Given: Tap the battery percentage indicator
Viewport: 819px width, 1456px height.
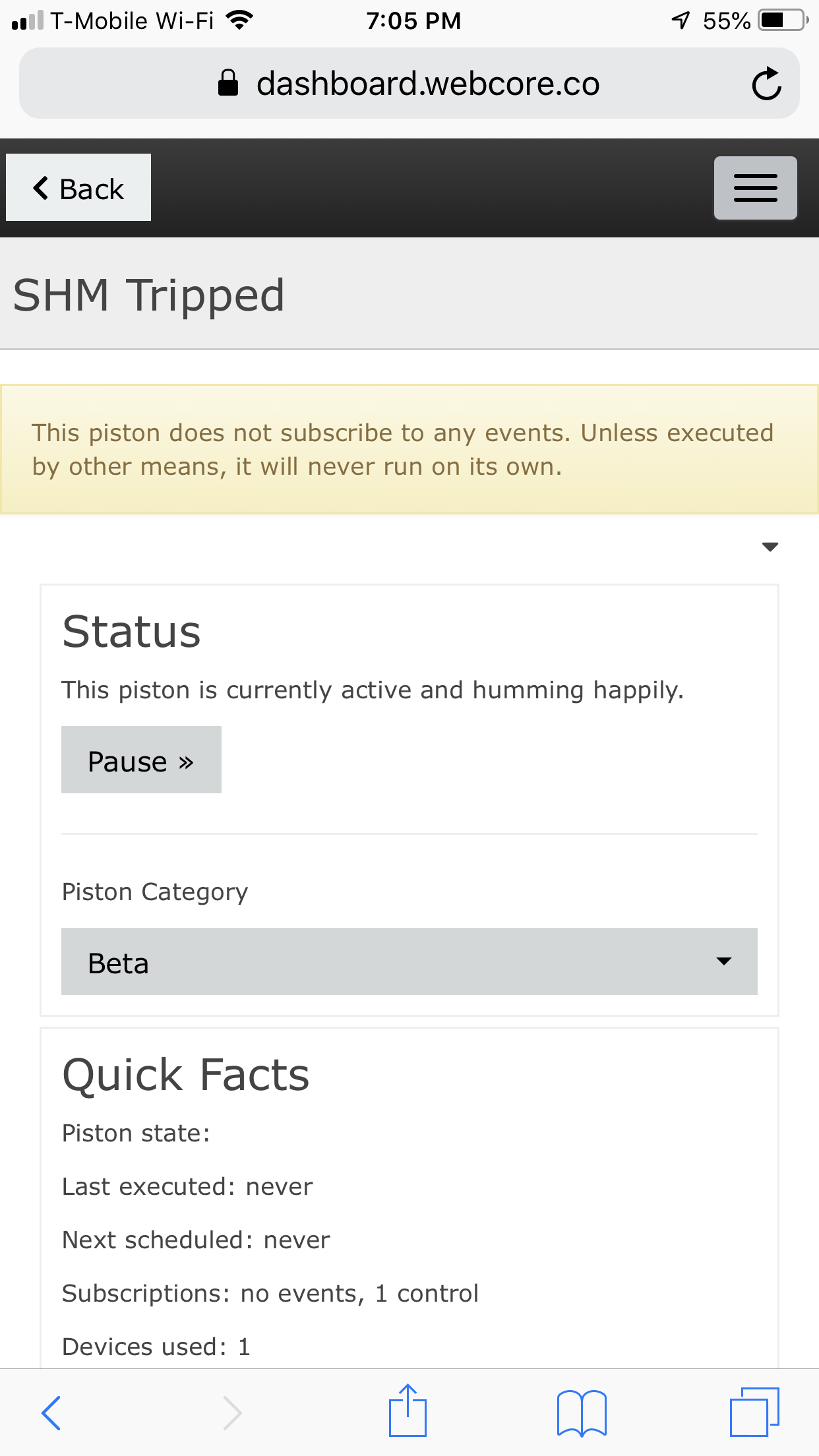Looking at the screenshot, I should coord(726,21).
